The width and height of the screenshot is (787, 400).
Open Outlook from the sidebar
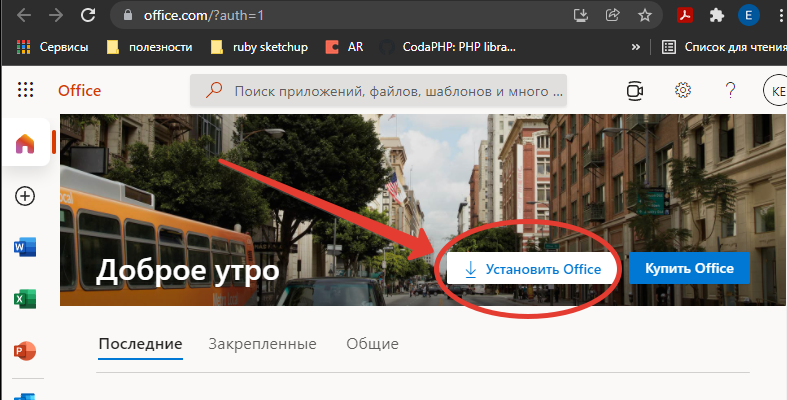pyautogui.click(x=25, y=396)
